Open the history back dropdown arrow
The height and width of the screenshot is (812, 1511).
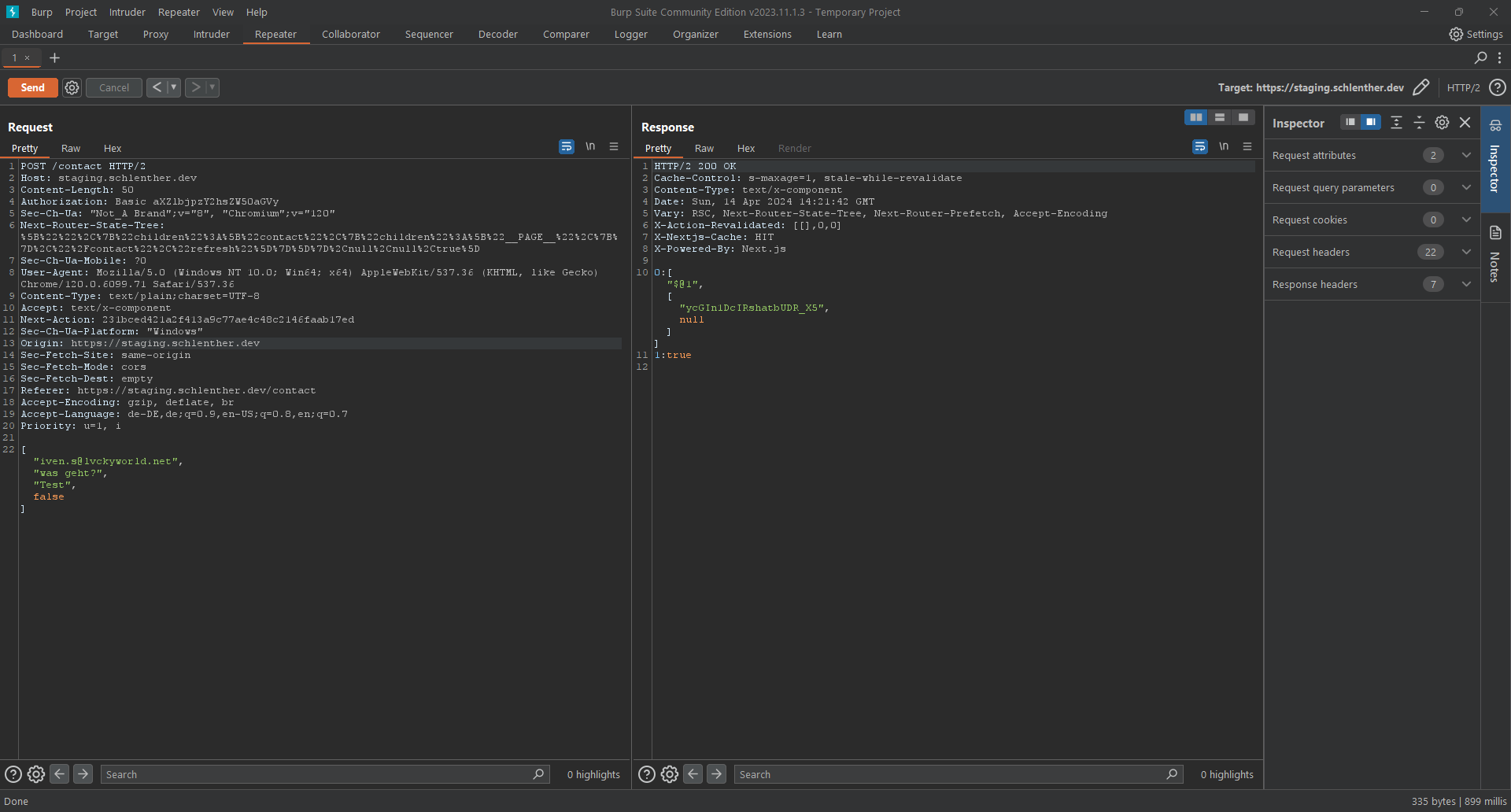[x=174, y=87]
